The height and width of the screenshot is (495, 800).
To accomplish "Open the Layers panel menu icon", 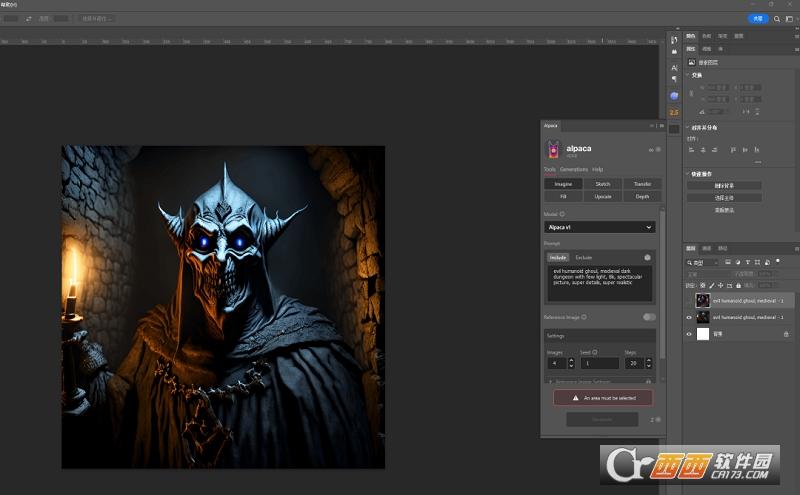I will coord(796,249).
